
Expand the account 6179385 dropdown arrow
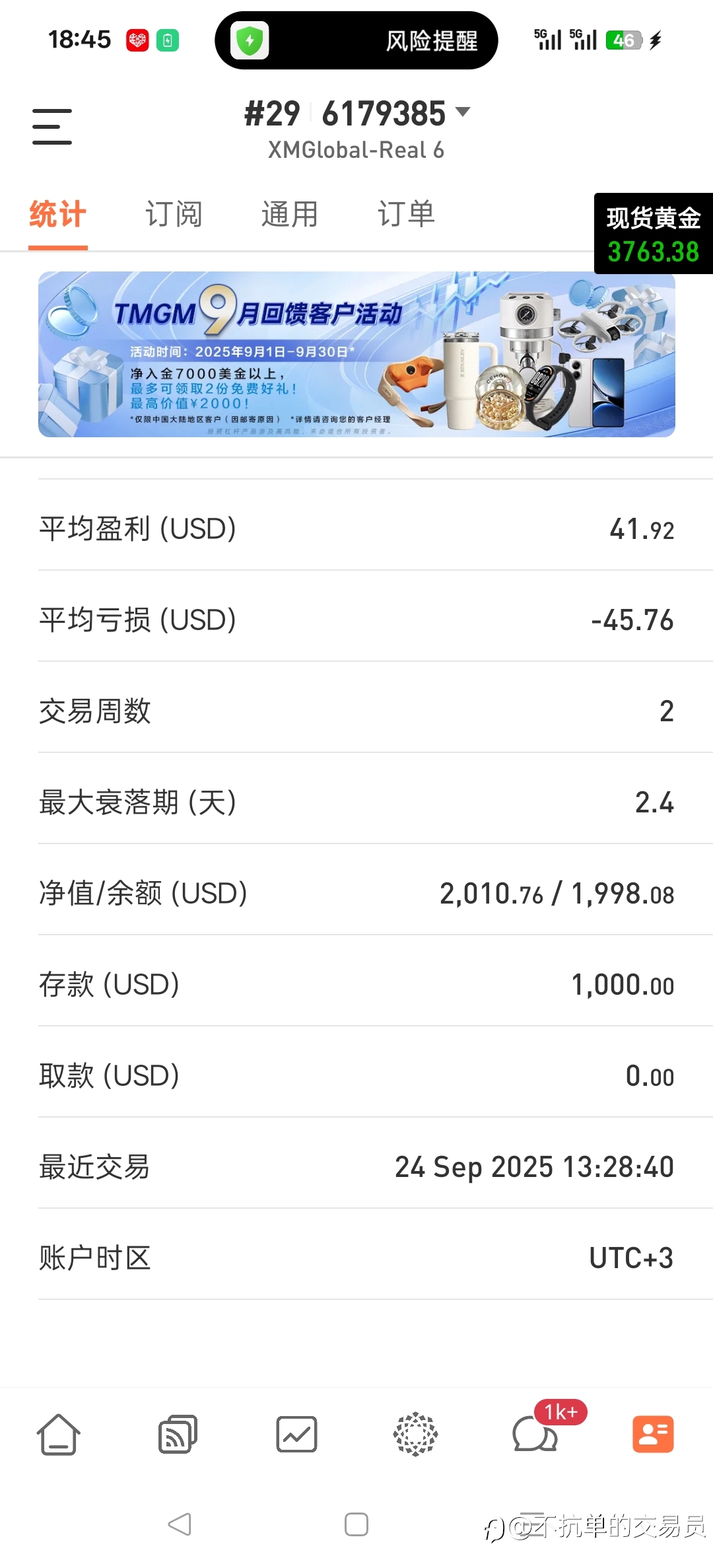point(463,112)
